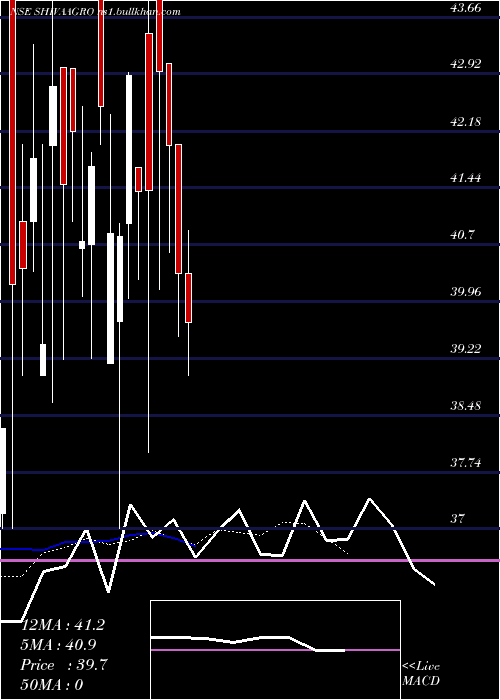
Task: Click the 39.22 price axis label
Action: tap(466, 348)
